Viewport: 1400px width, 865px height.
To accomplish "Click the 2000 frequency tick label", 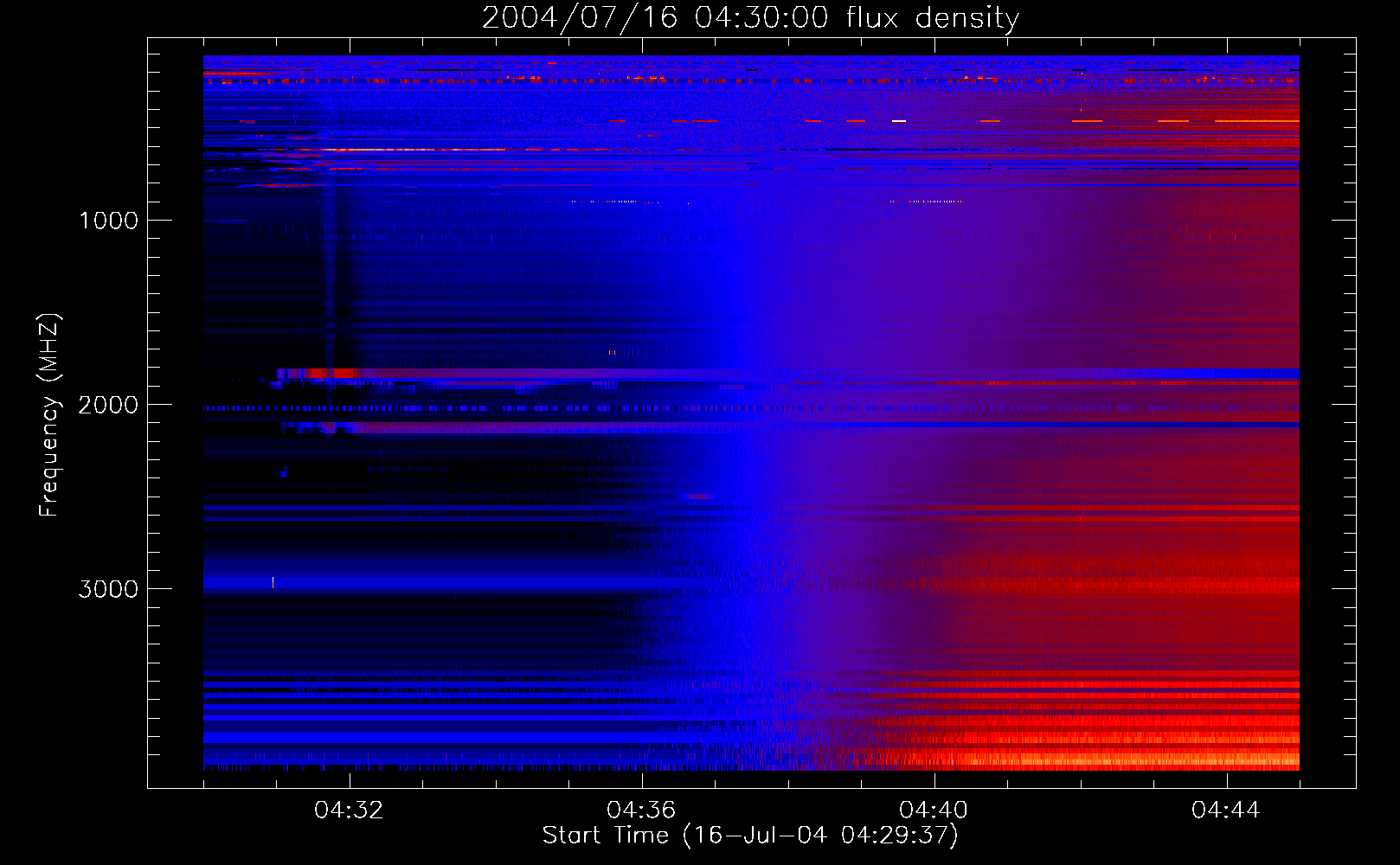I will [108, 405].
